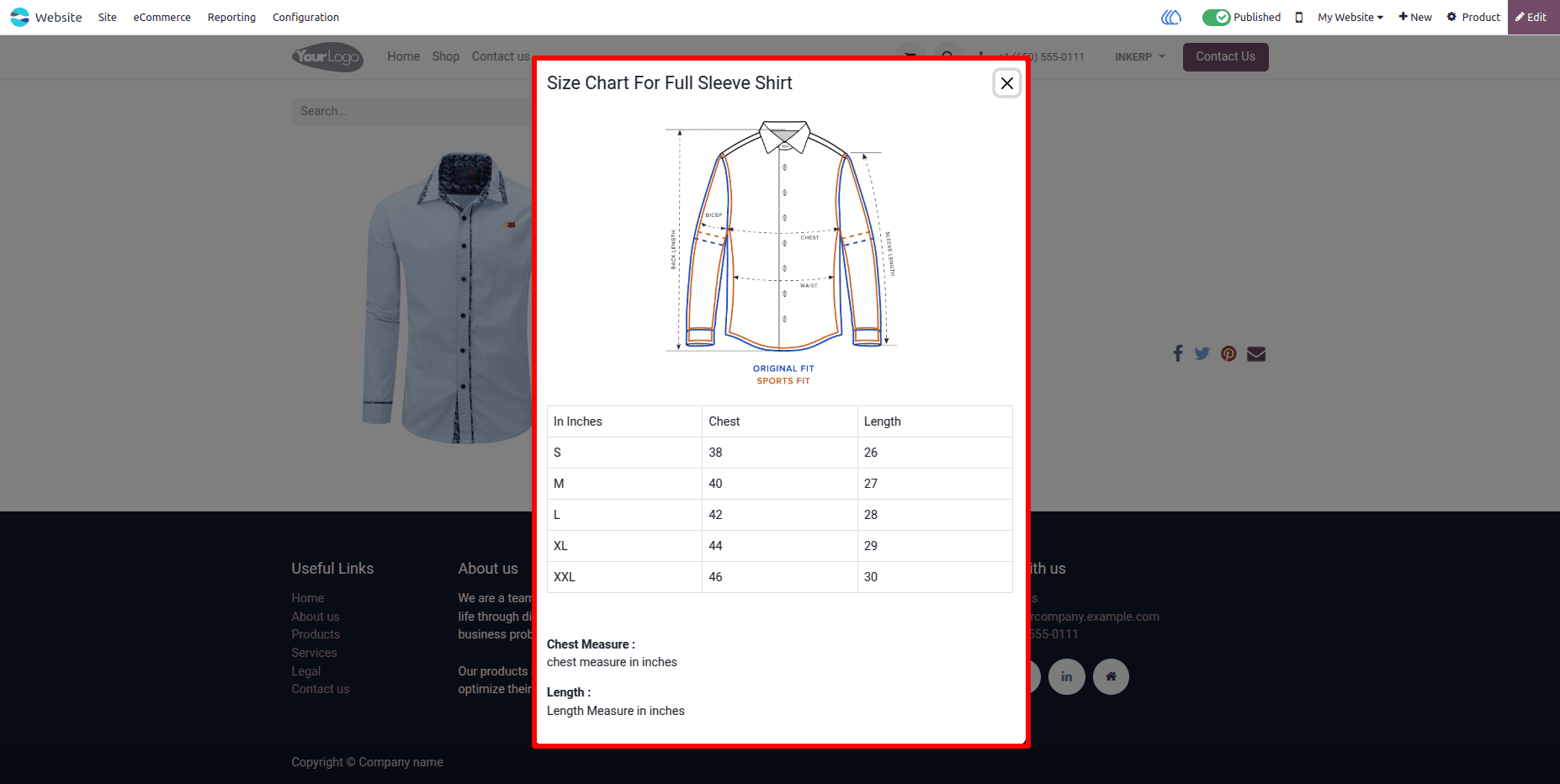The height and width of the screenshot is (784, 1560).
Task: Click the LinkedIn round icon in footer
Action: coord(1066,676)
